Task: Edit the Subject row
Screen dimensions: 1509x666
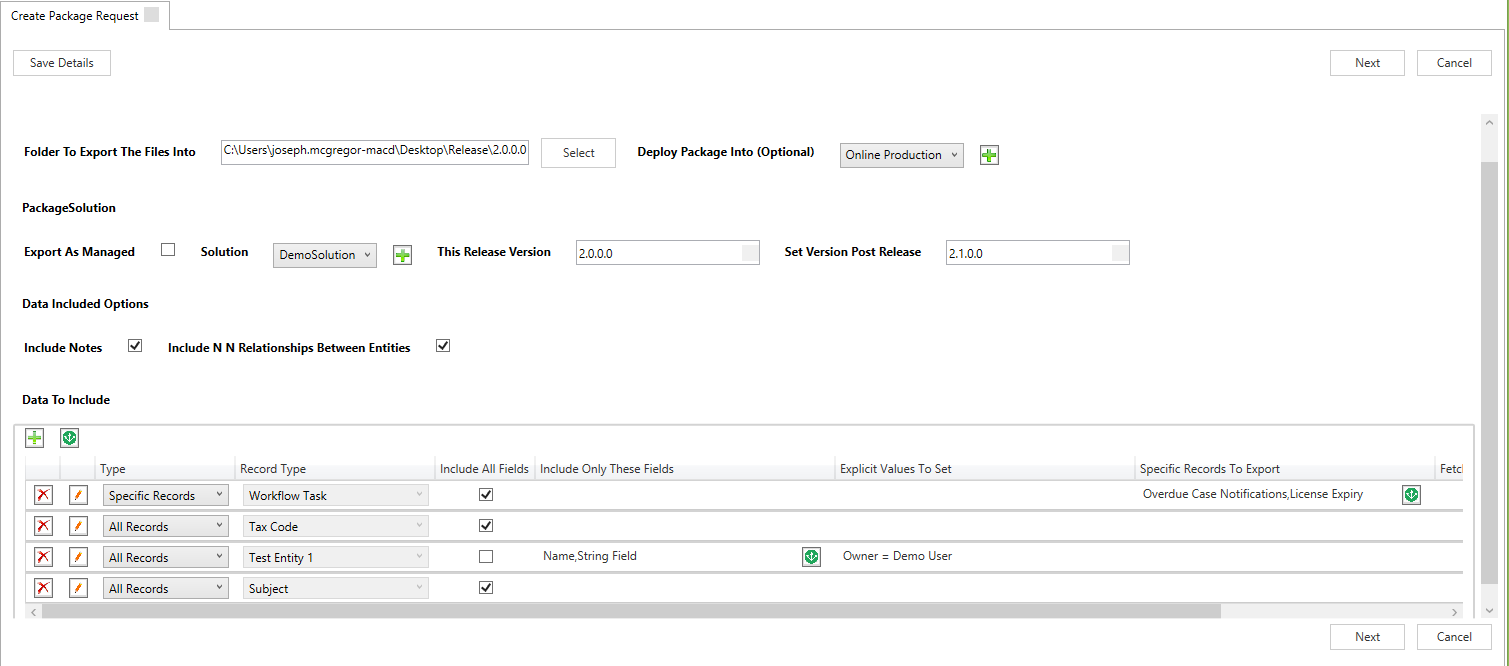Action: pyautogui.click(x=78, y=589)
